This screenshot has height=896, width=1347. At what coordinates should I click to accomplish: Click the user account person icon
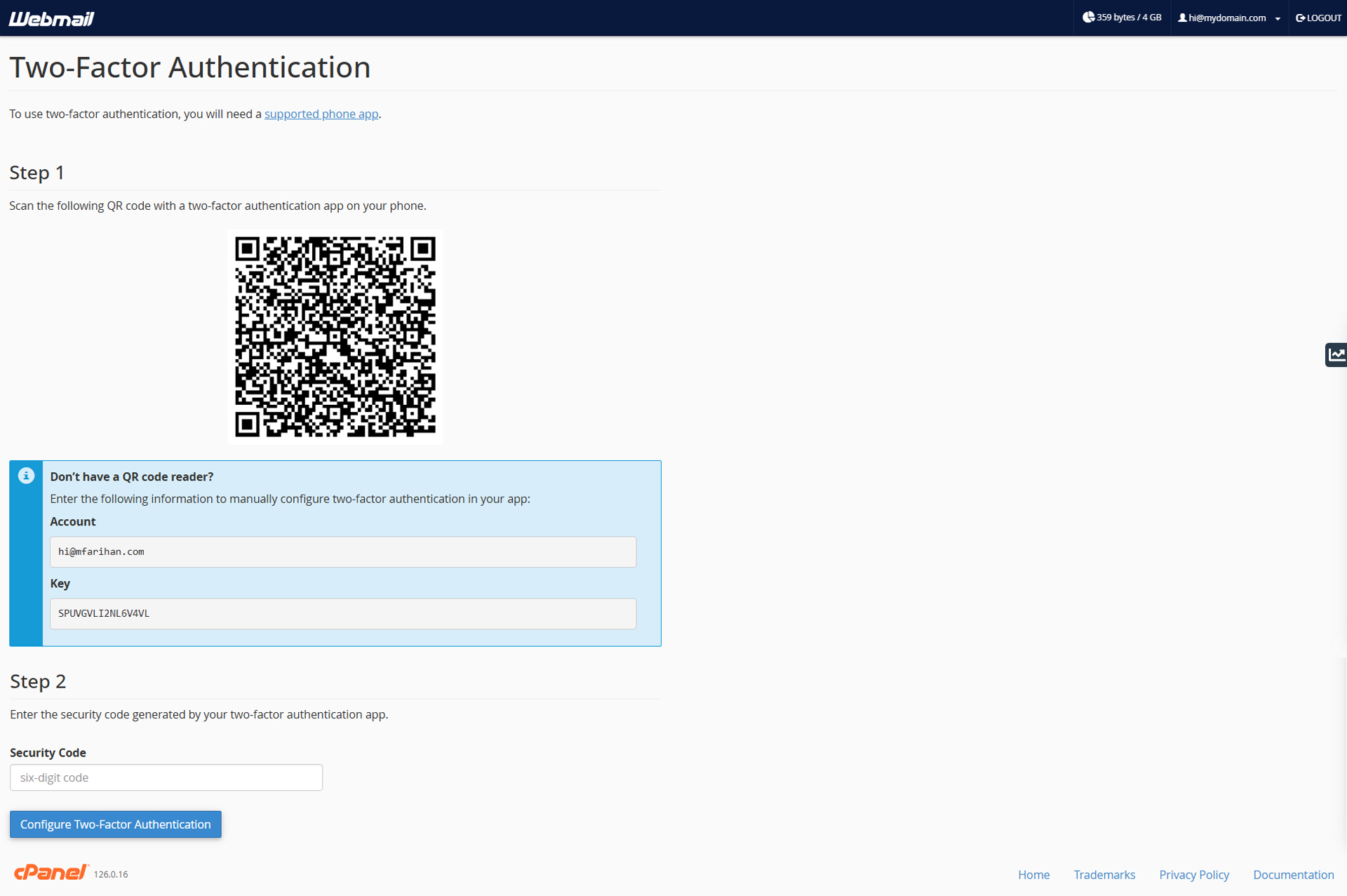(x=1182, y=18)
